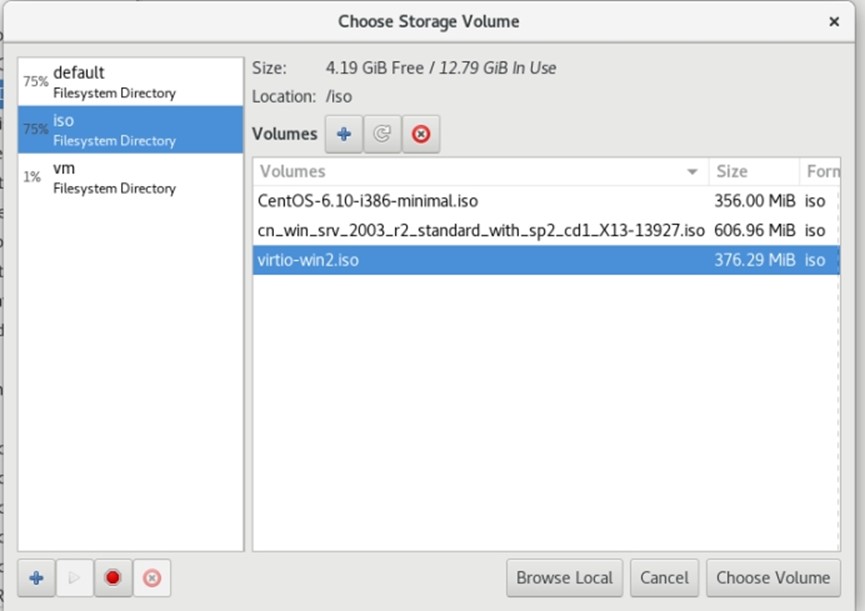This screenshot has height=611, width=865.
Task: Close the Choose Storage Volume dialog
Action: coord(834,21)
